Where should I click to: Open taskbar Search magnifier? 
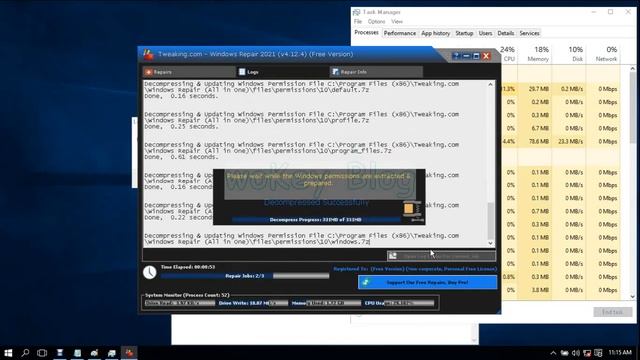point(25,353)
